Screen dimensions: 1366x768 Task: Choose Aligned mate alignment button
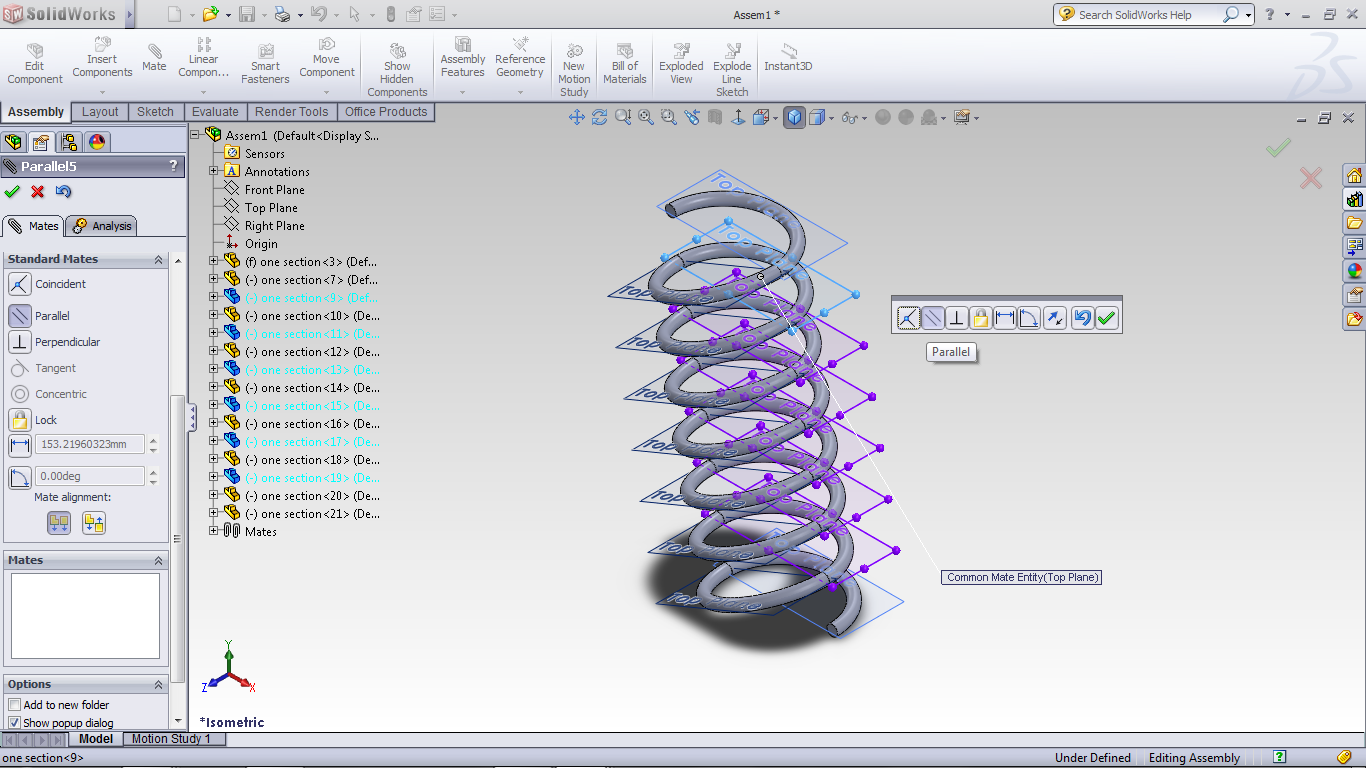[59, 522]
